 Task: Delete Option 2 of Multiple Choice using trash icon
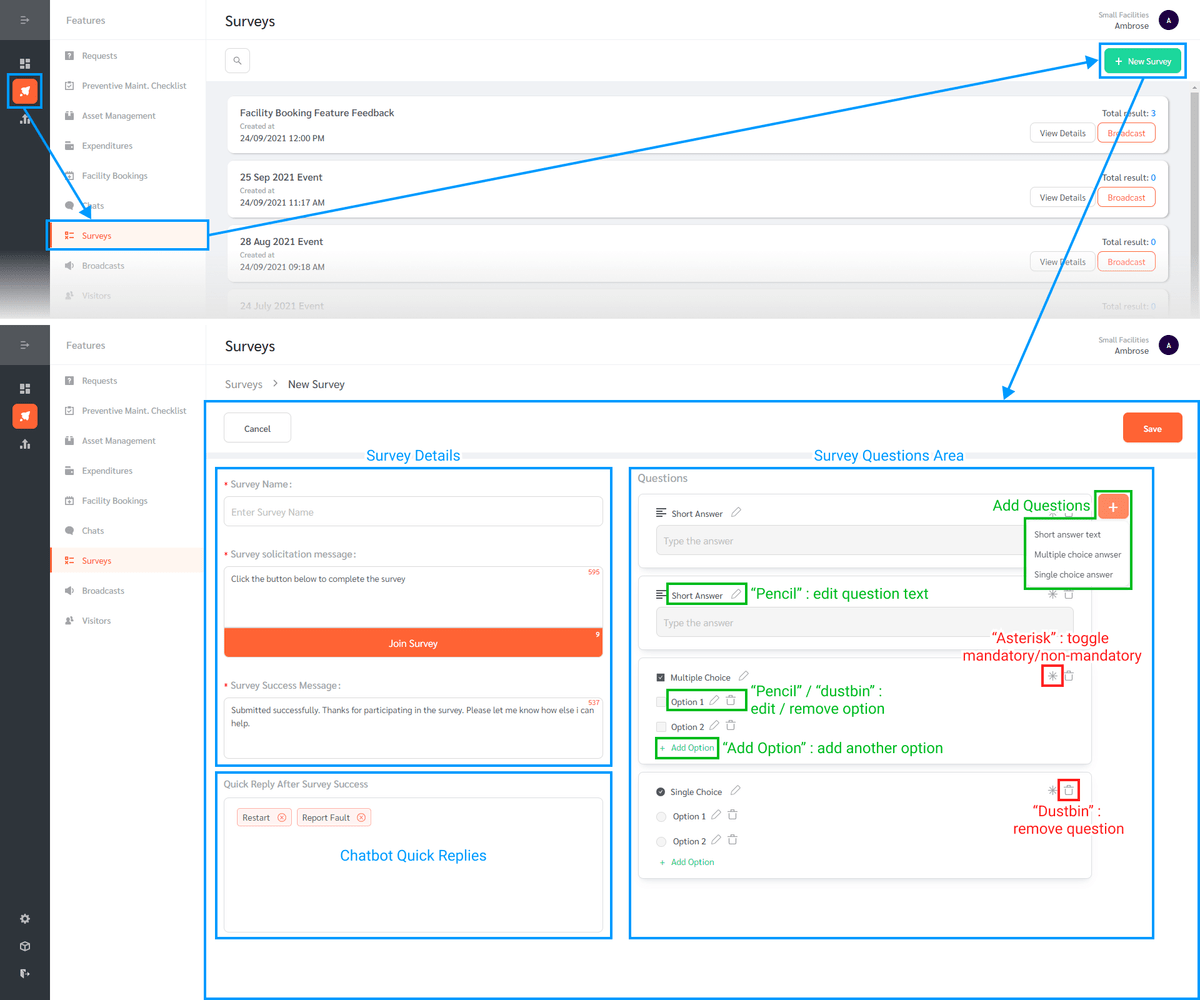coord(730,726)
